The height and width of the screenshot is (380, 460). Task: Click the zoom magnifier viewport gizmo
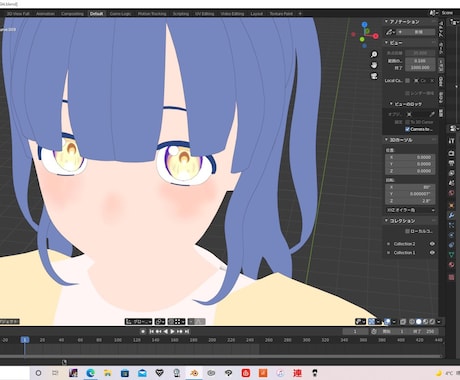coord(374,54)
